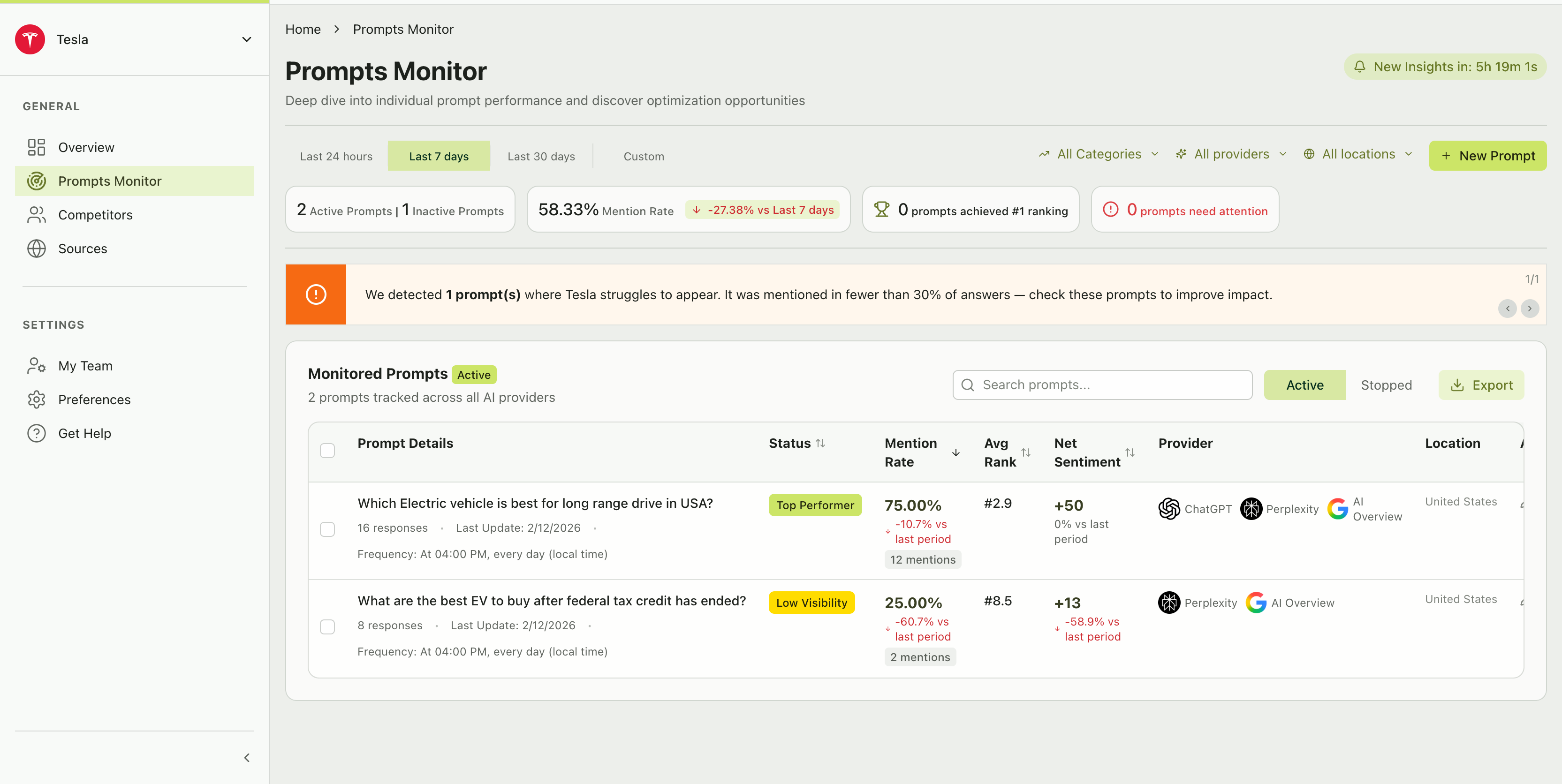The width and height of the screenshot is (1562, 784).
Task: Open Sources from the sidebar icon
Action: coord(36,248)
